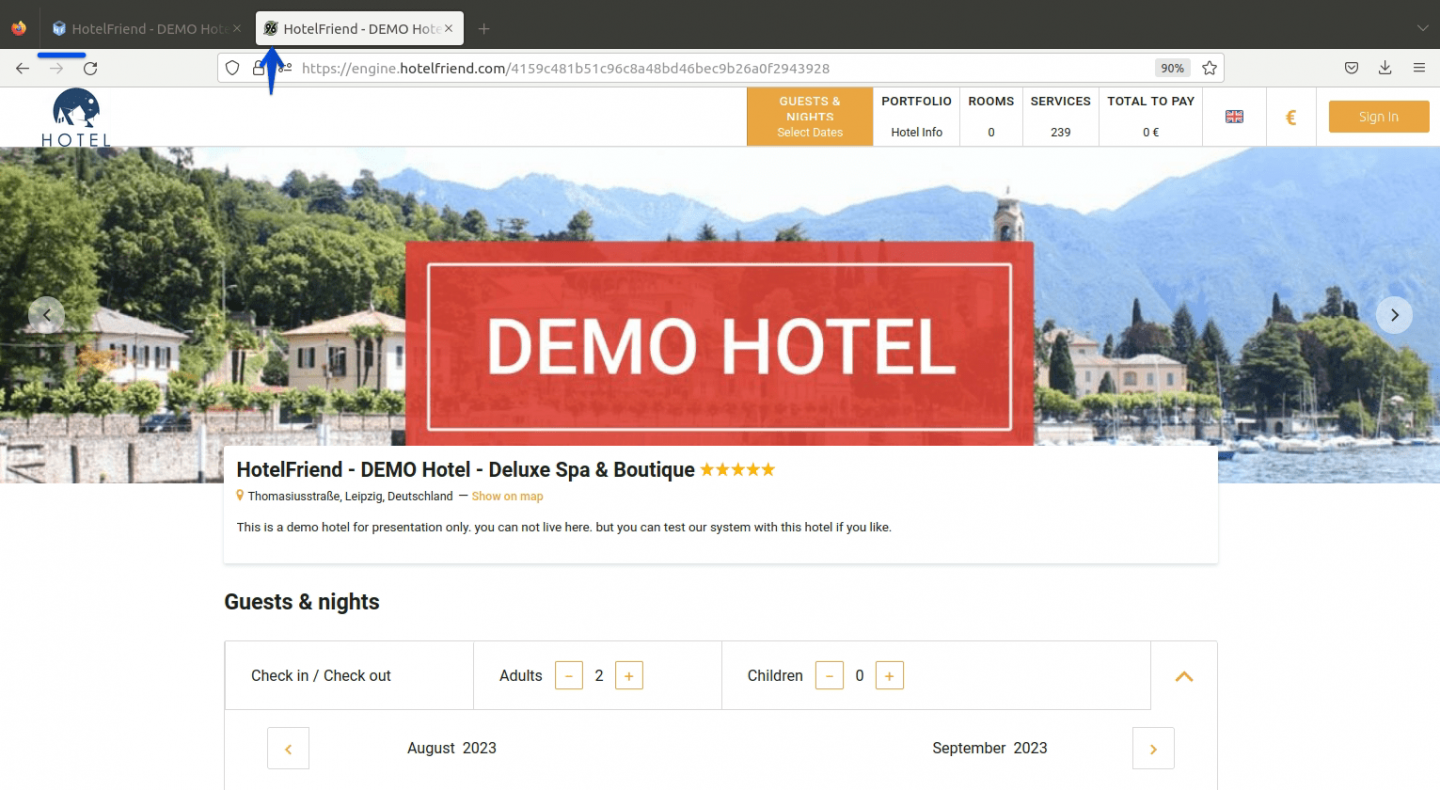The image size is (1440, 790).
Task: Open tracking protection shield icon
Action: point(232,68)
